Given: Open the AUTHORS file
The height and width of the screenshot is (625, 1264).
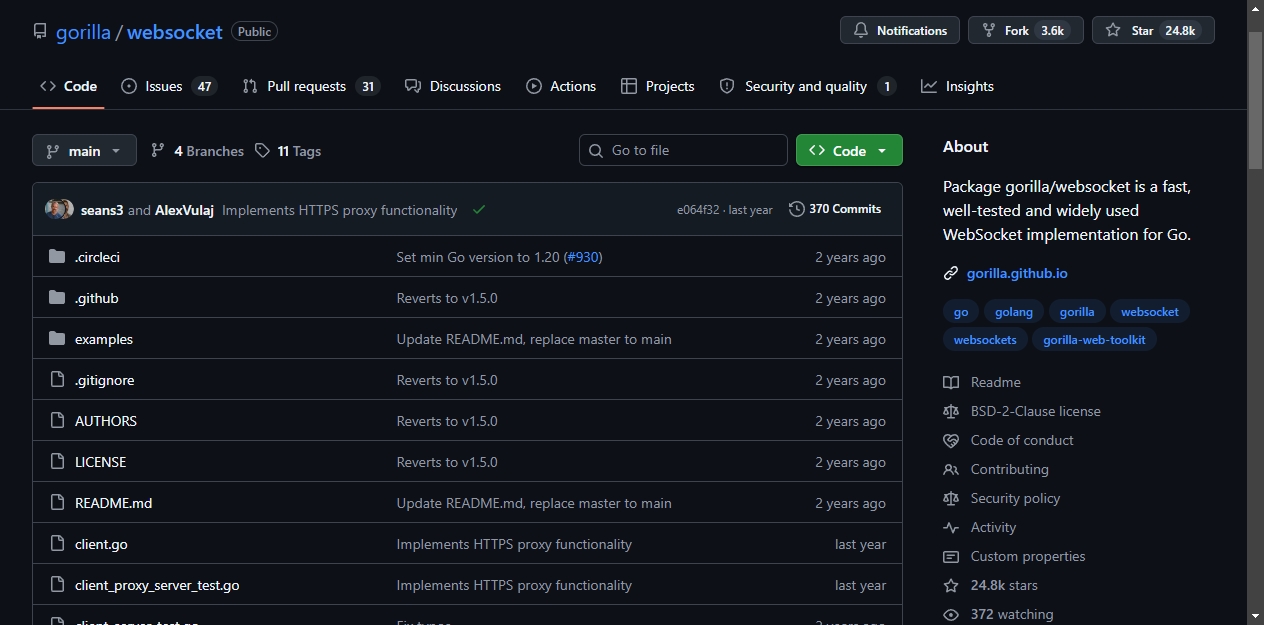Looking at the screenshot, I should (106, 421).
